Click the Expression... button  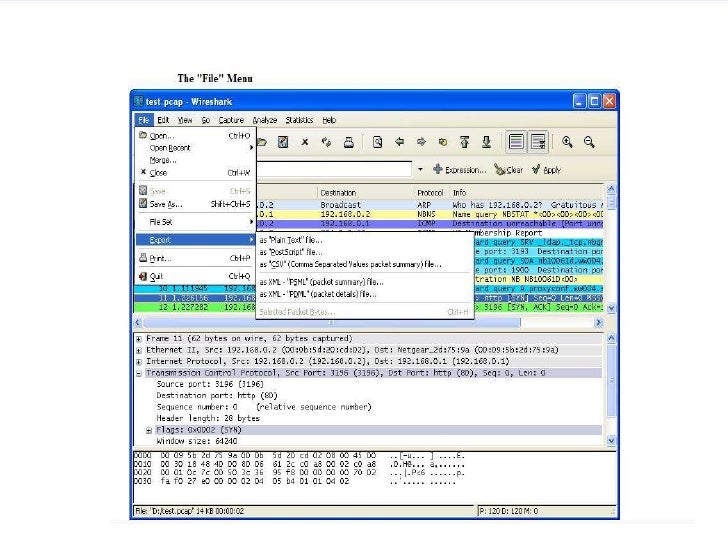(x=460, y=170)
